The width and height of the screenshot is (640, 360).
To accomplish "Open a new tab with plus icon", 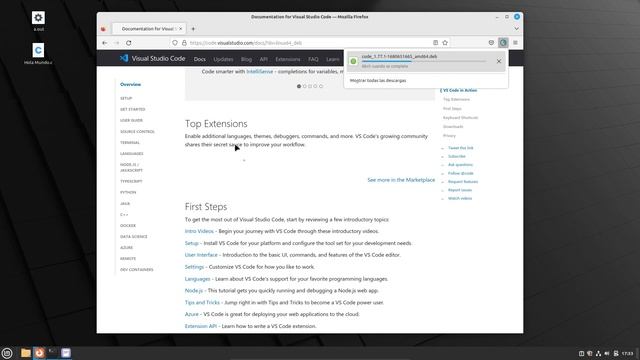I will pyautogui.click(x=193, y=29).
